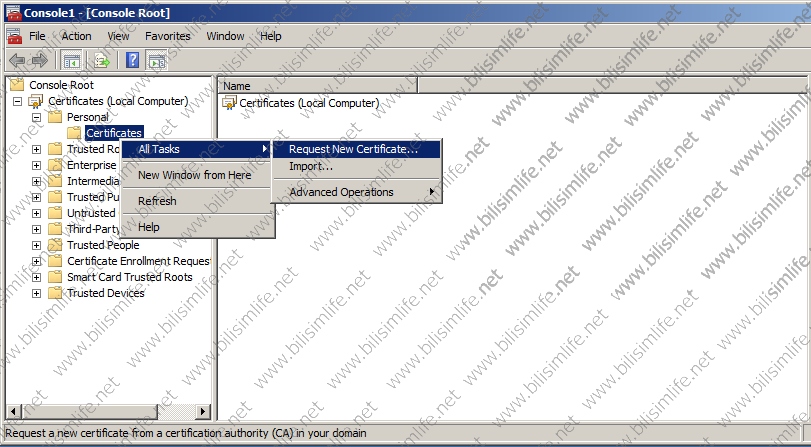Screen dimensions: 811x447
Task: Expand the Trusted Root node
Action: [36, 150]
